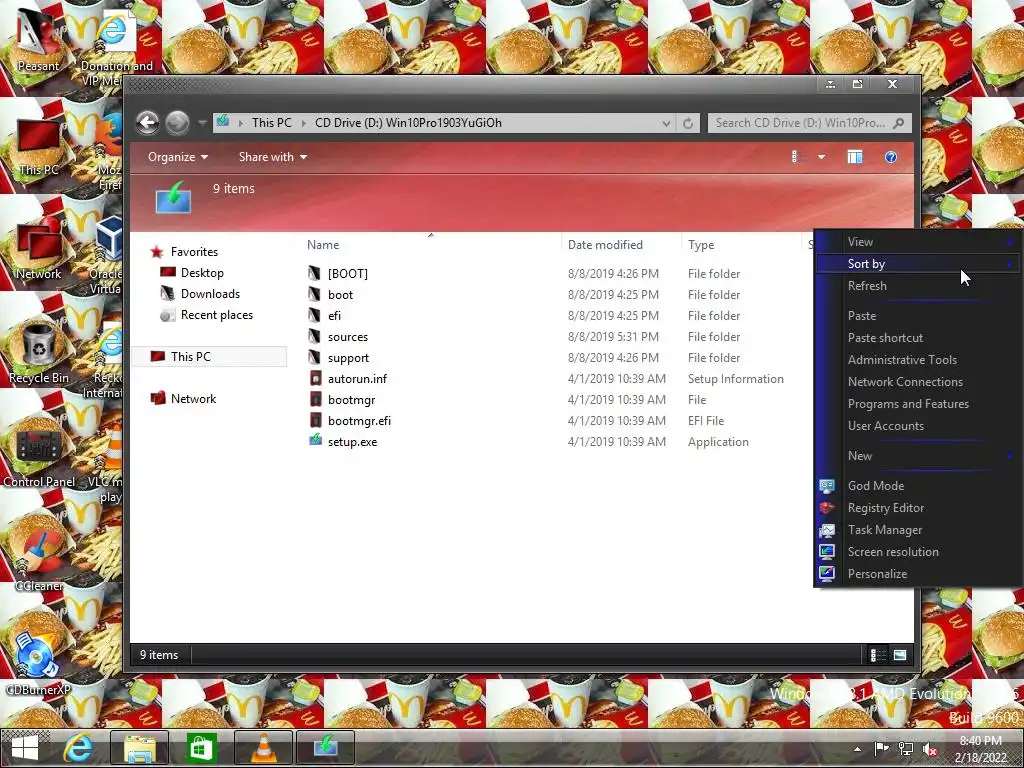
Task: Select Recent places in navigation pane
Action: tap(217, 315)
